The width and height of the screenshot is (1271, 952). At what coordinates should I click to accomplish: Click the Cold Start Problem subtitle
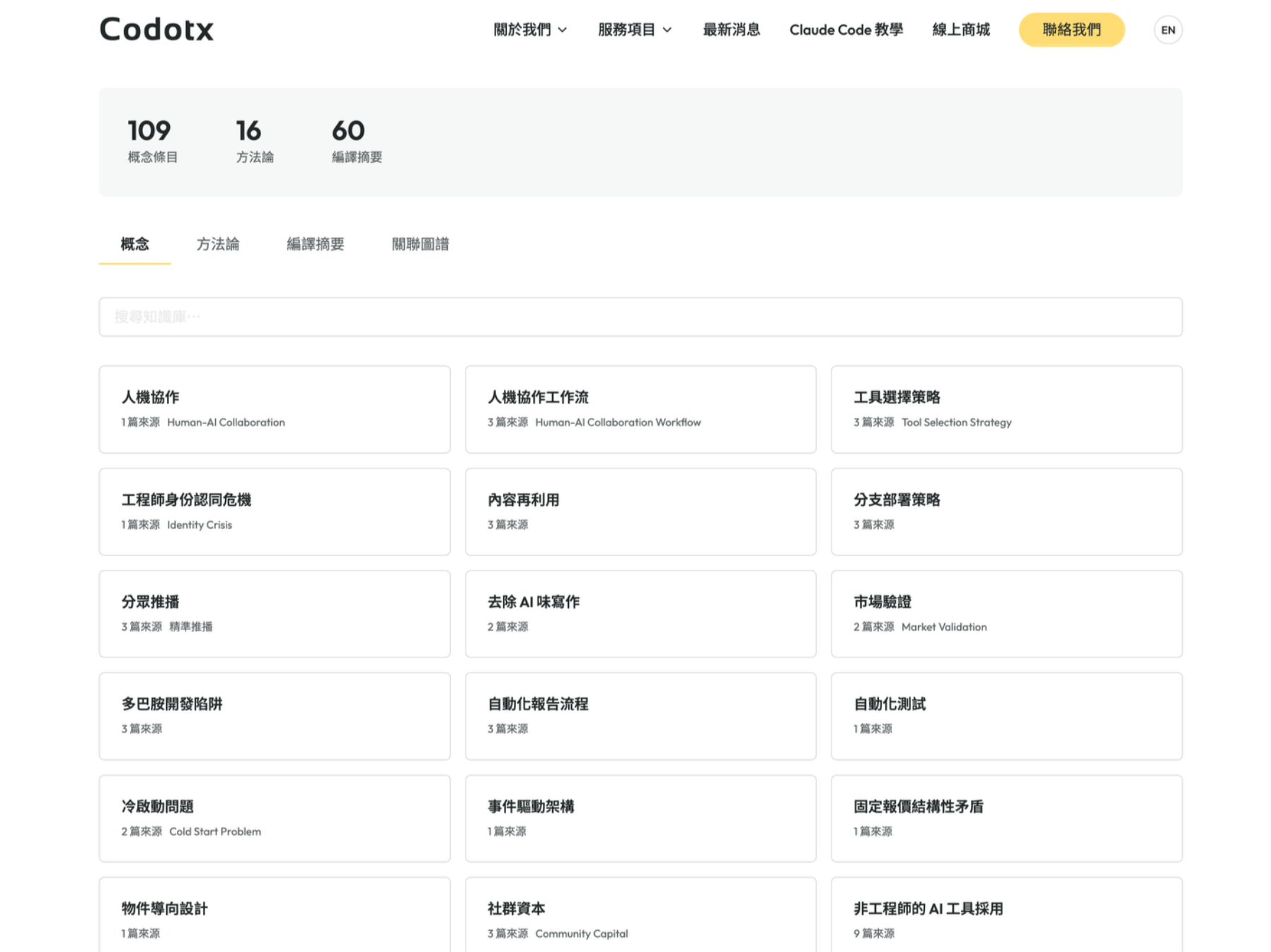click(215, 832)
